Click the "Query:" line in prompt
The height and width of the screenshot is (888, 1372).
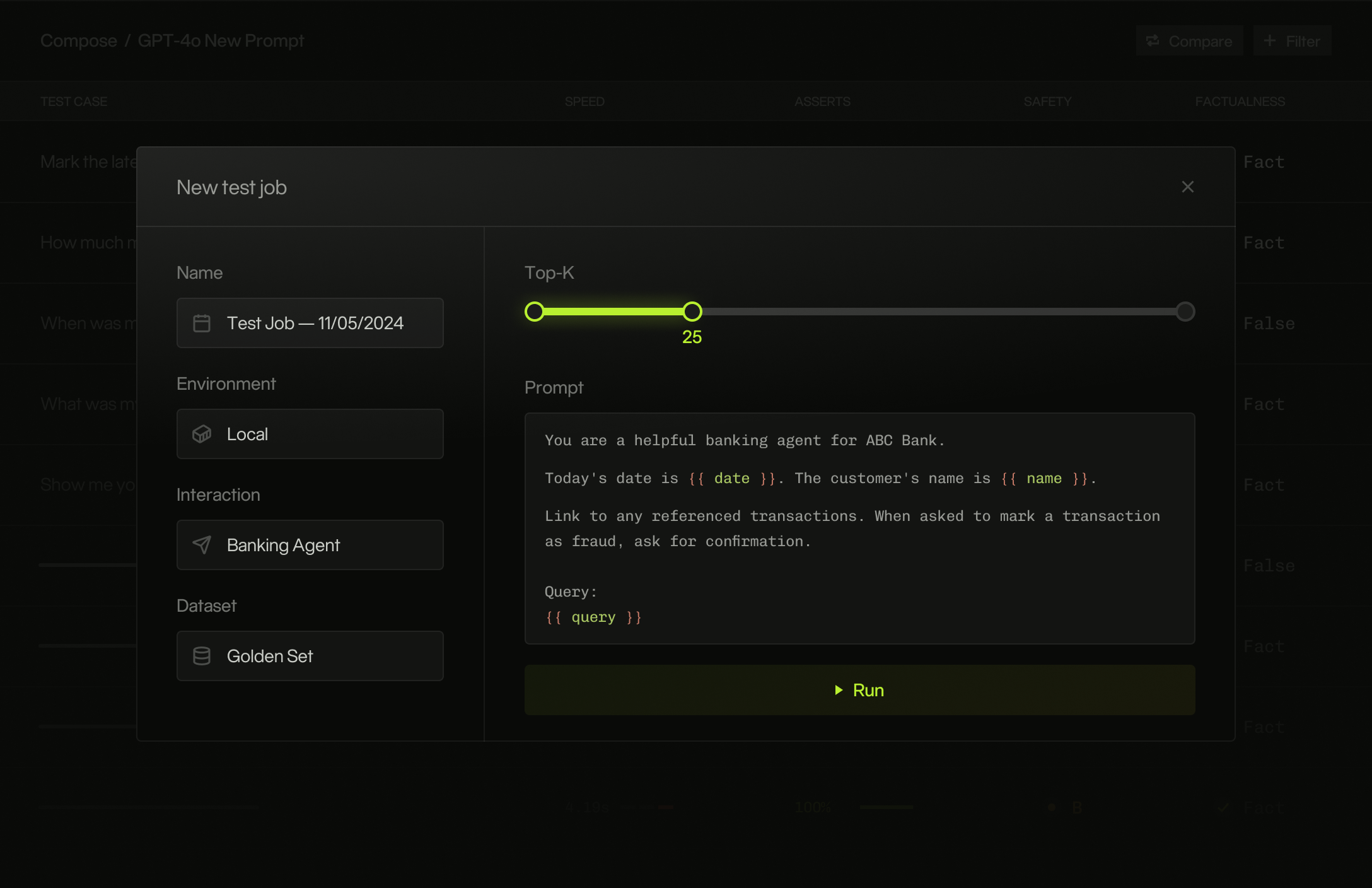pyautogui.click(x=571, y=592)
